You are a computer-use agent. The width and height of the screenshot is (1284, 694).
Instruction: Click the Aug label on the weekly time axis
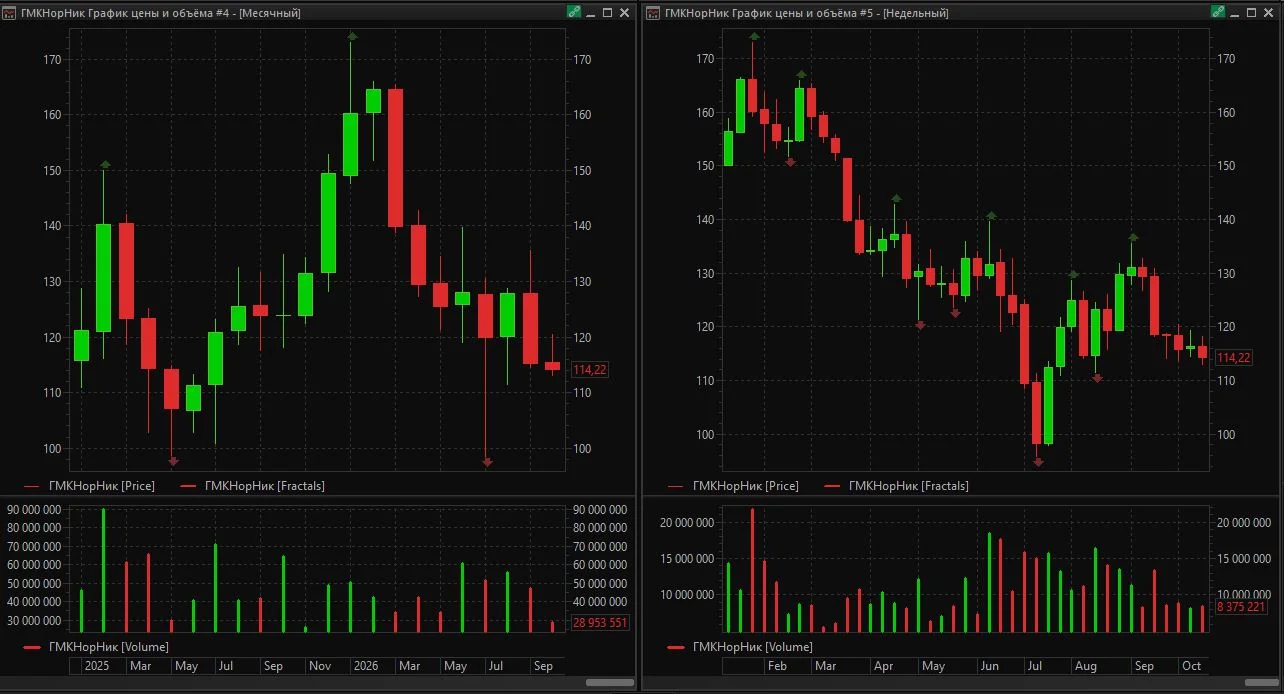tap(1086, 666)
